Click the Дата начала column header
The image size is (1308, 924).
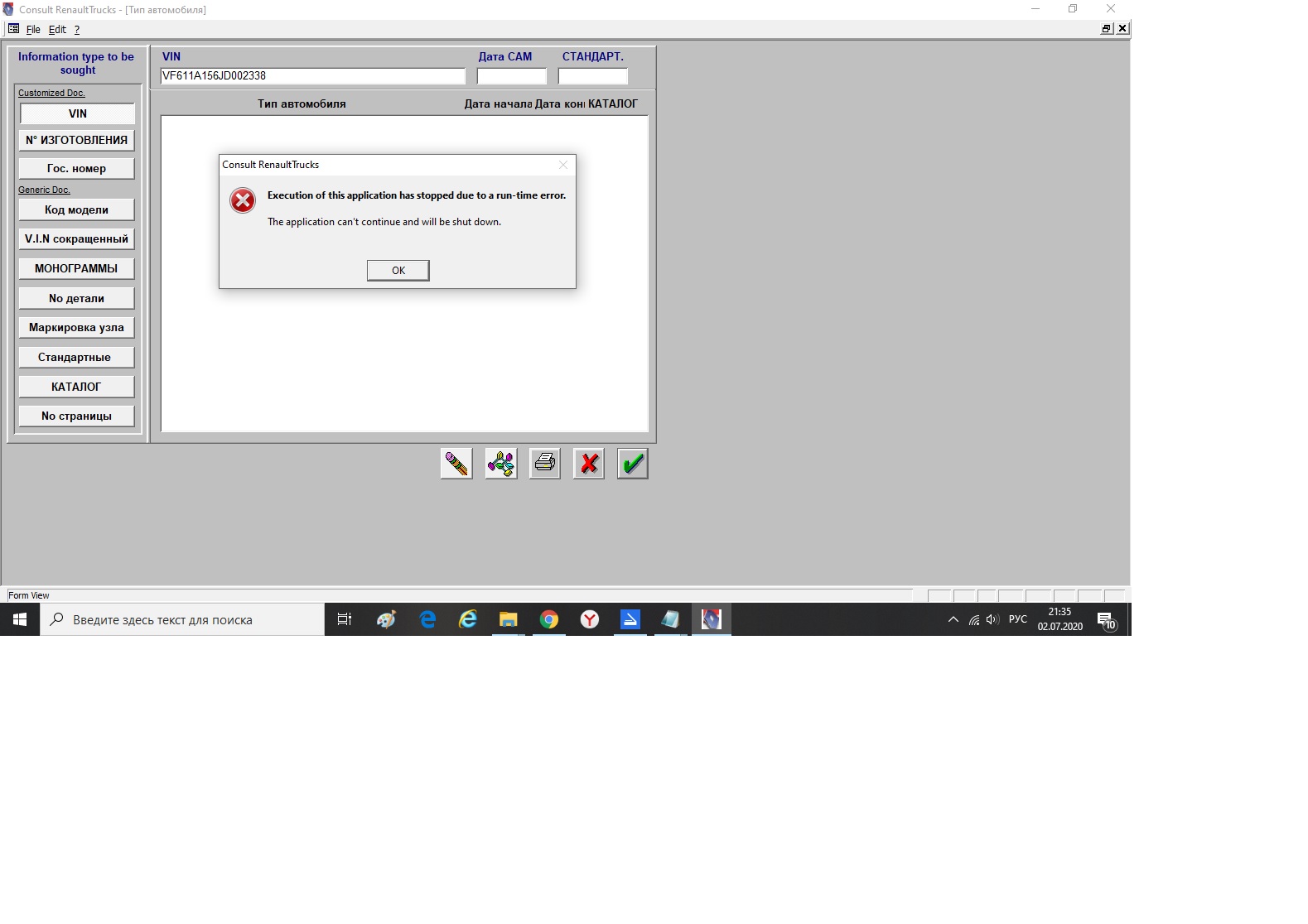click(498, 103)
